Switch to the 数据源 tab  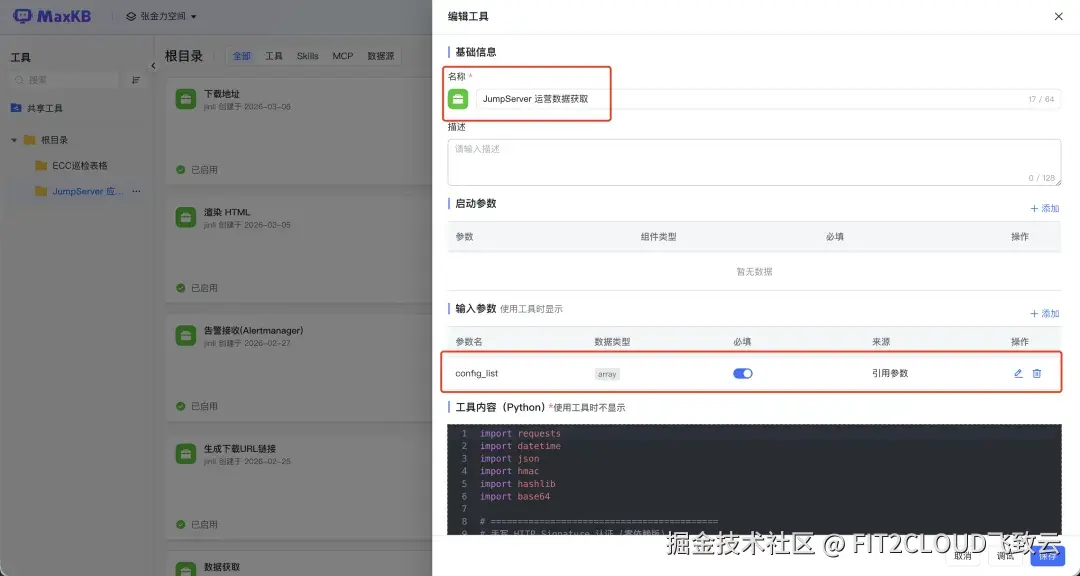[x=381, y=56]
